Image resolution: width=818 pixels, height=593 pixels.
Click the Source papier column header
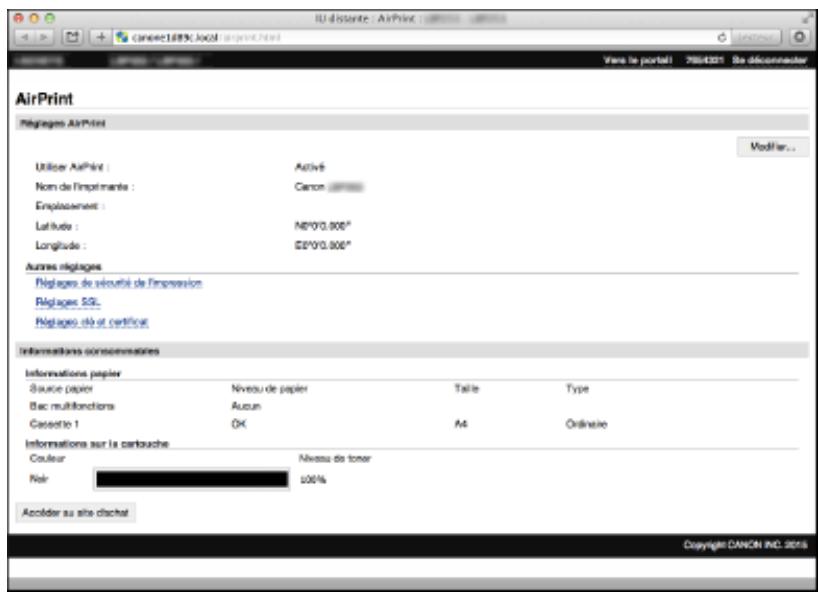tap(62, 389)
